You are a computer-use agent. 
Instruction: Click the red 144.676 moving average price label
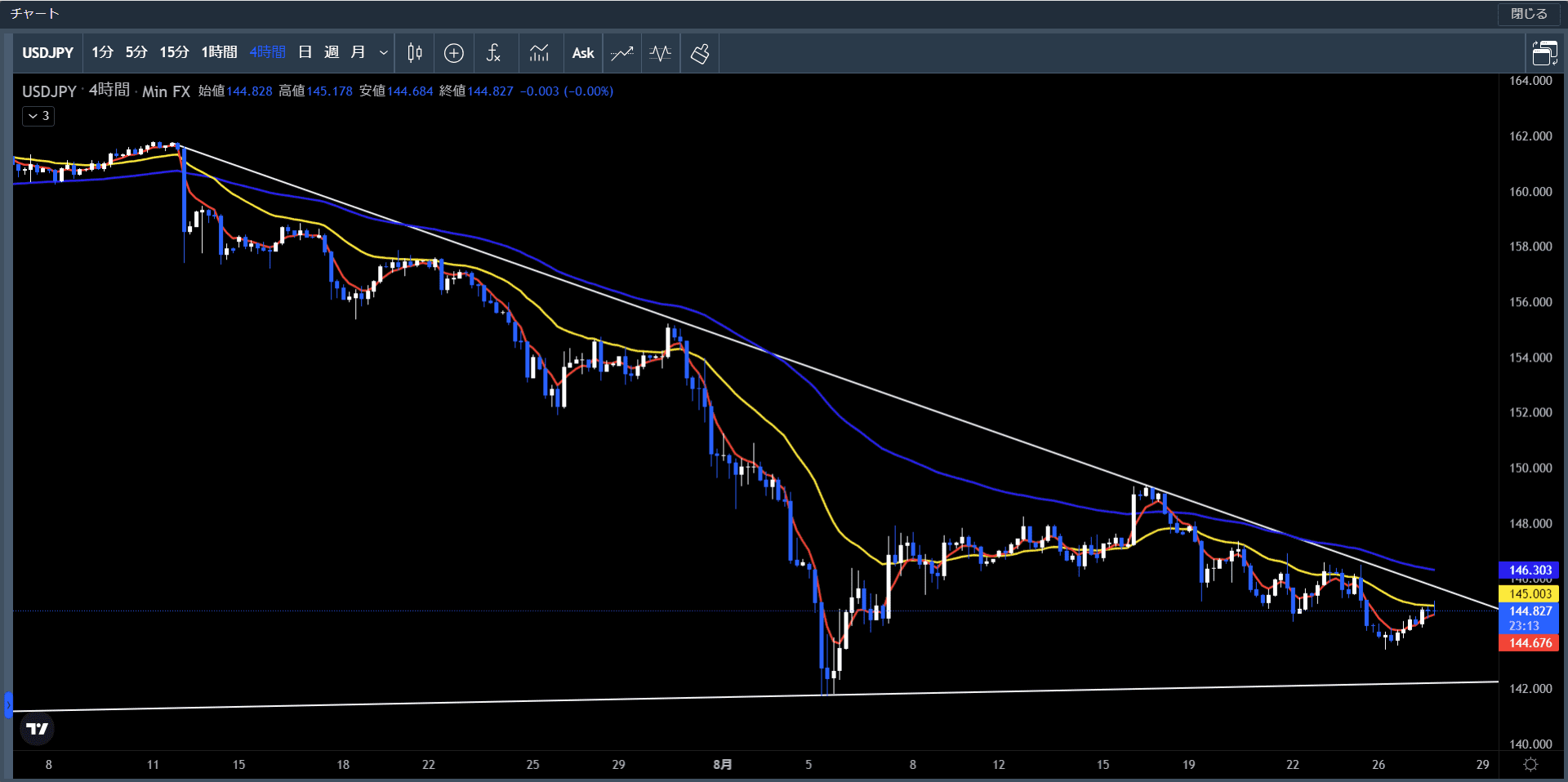1529,643
